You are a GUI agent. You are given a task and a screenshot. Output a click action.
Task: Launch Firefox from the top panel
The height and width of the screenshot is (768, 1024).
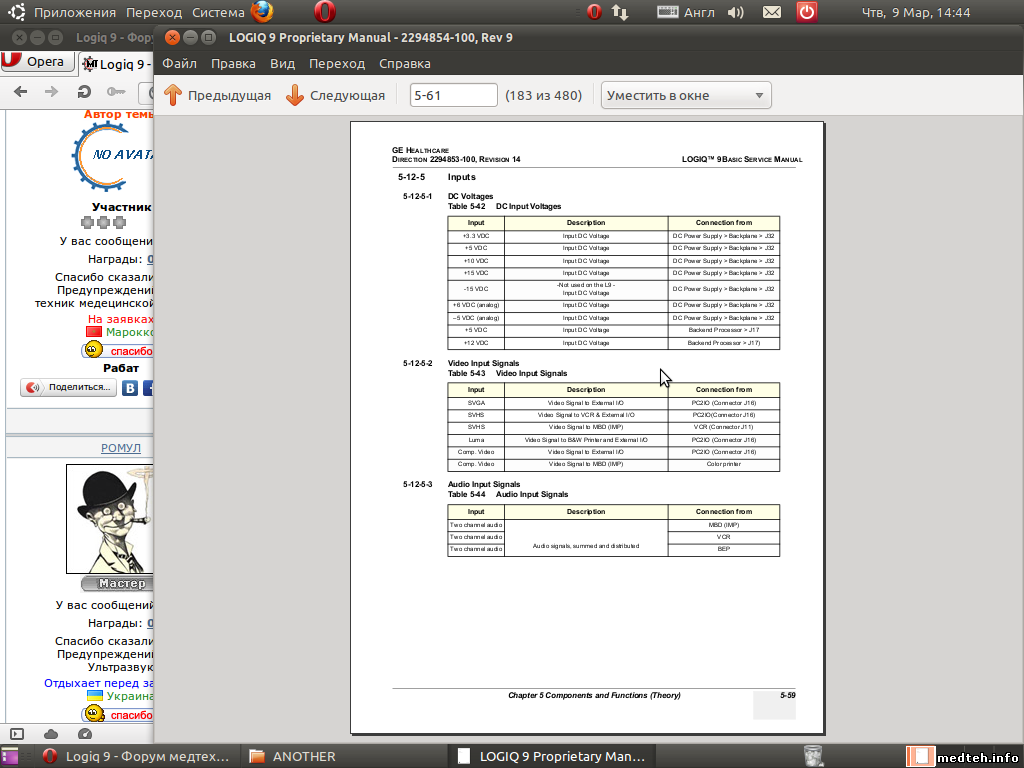(x=262, y=12)
